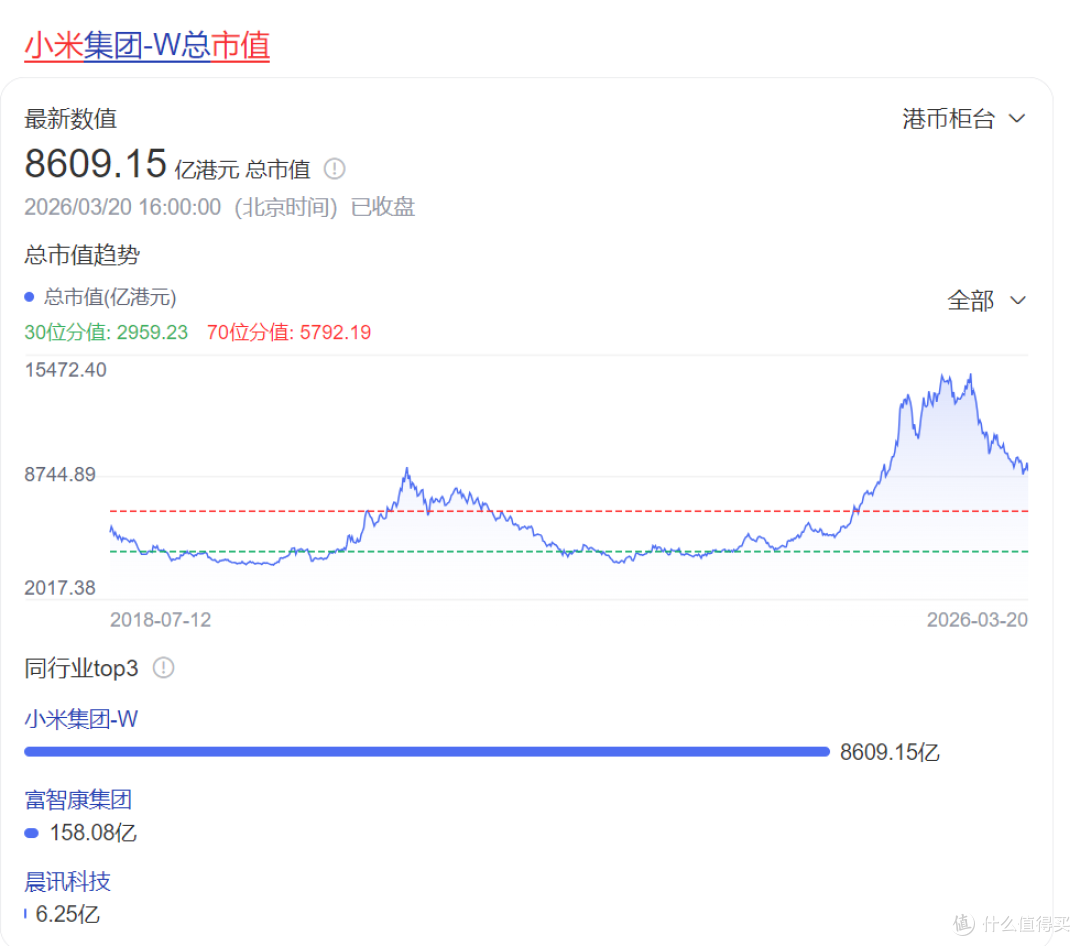Click the 8609.15 latest value figure
The image size is (1080, 946).
coord(95,164)
